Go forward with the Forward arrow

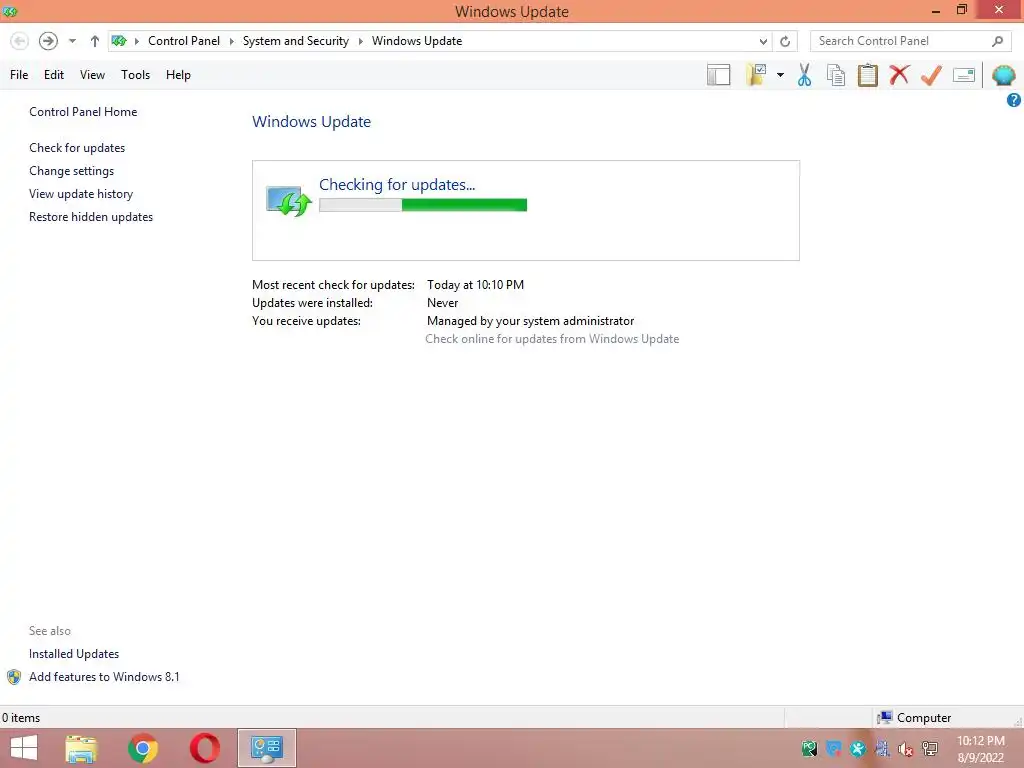click(48, 41)
